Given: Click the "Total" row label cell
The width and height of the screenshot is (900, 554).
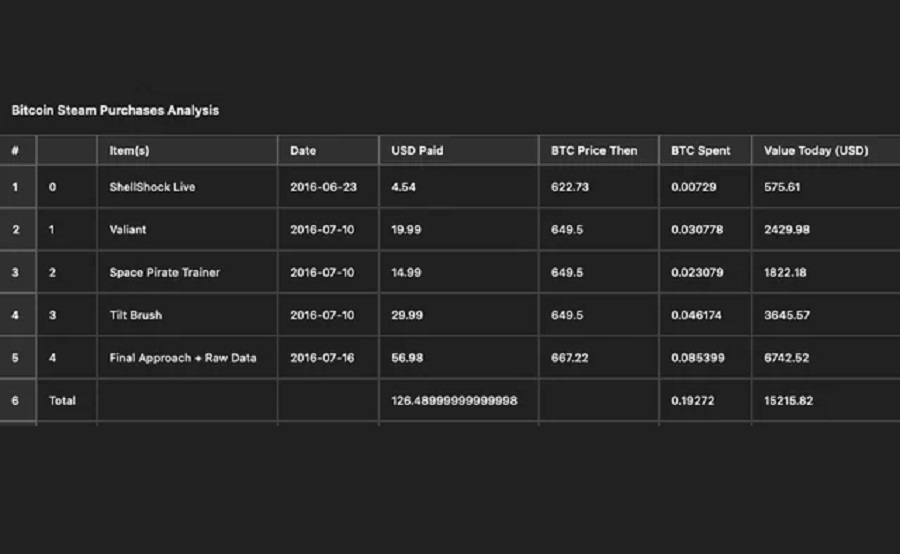Looking at the screenshot, I should [x=63, y=401].
